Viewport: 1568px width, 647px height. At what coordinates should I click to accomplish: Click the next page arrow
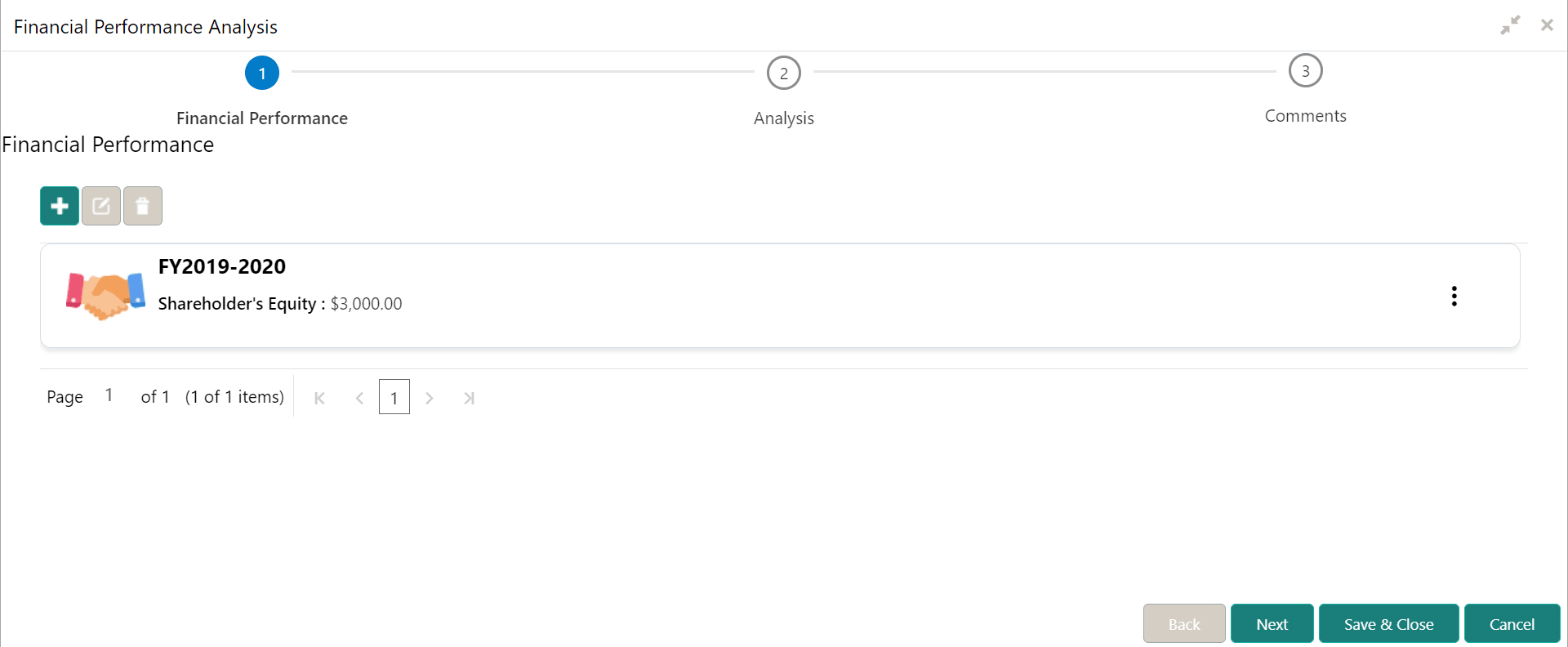430,397
